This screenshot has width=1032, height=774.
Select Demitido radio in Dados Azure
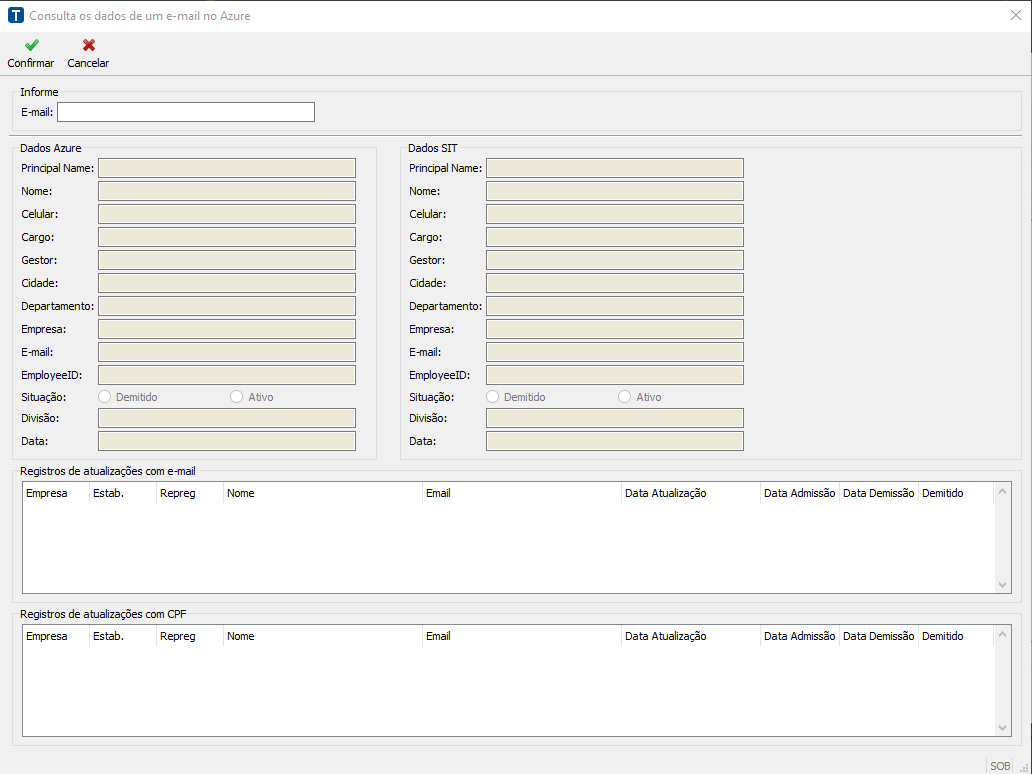[105, 397]
